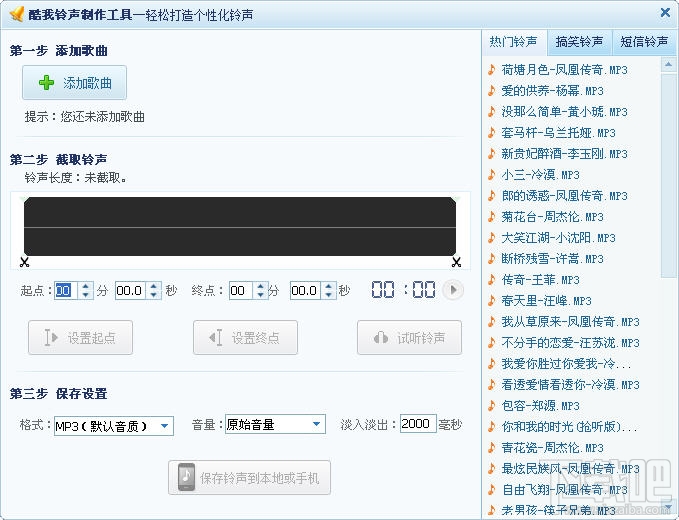This screenshot has width=679, height=520.
Task: Click the note icon beside 套马杆-乌兰托娅
Action: coord(491,132)
